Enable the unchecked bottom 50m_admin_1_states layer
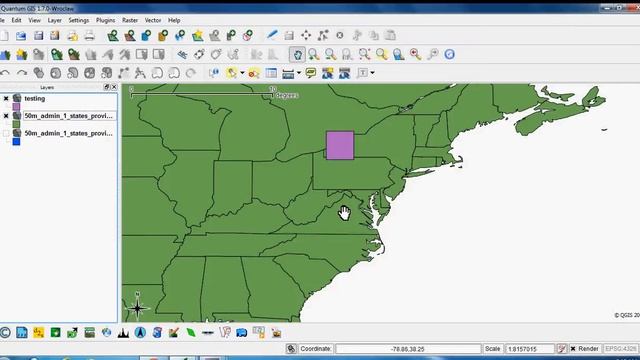 pos(6,133)
